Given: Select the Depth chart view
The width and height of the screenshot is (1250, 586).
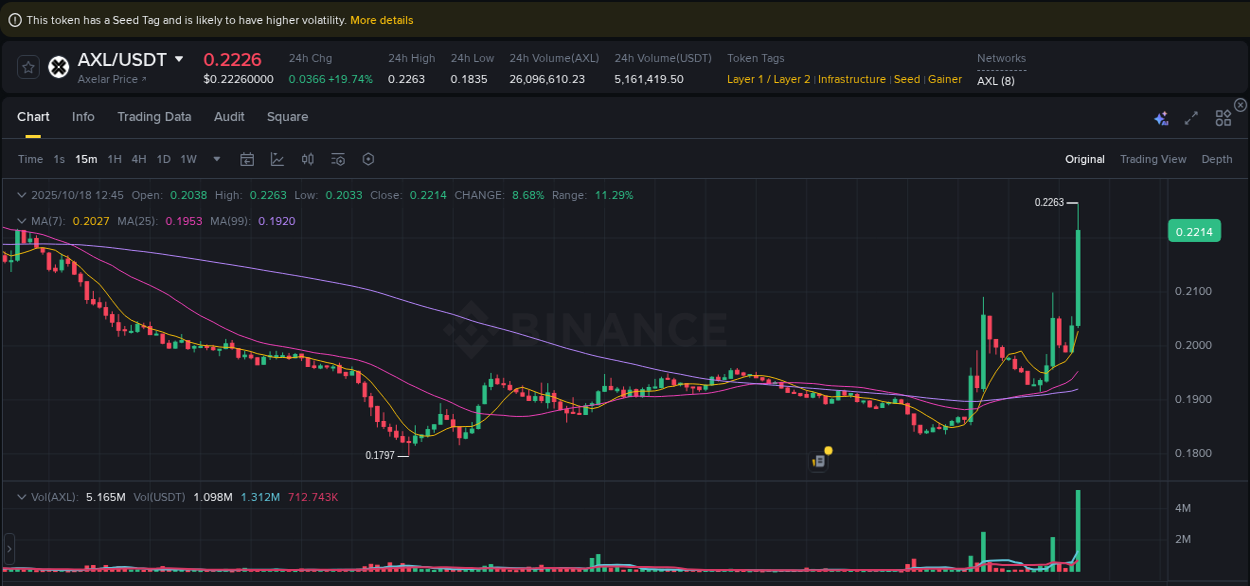Looking at the screenshot, I should click(x=1217, y=159).
